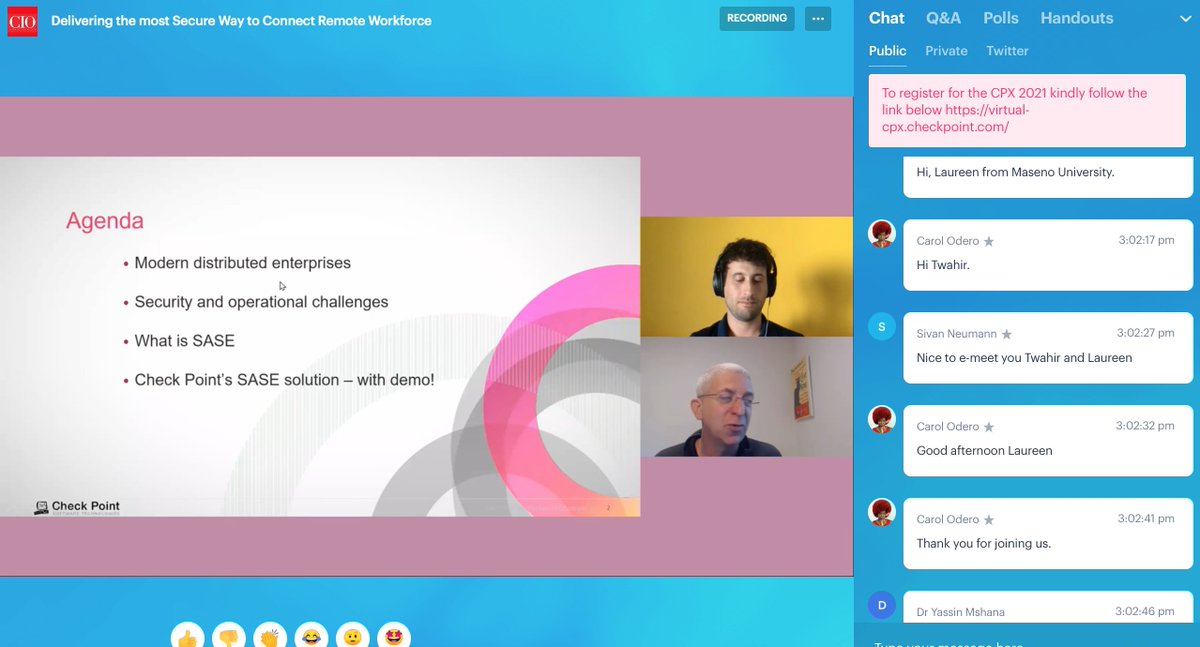Click the star next to Carol Odero 3:02:41 pm

tap(989, 520)
